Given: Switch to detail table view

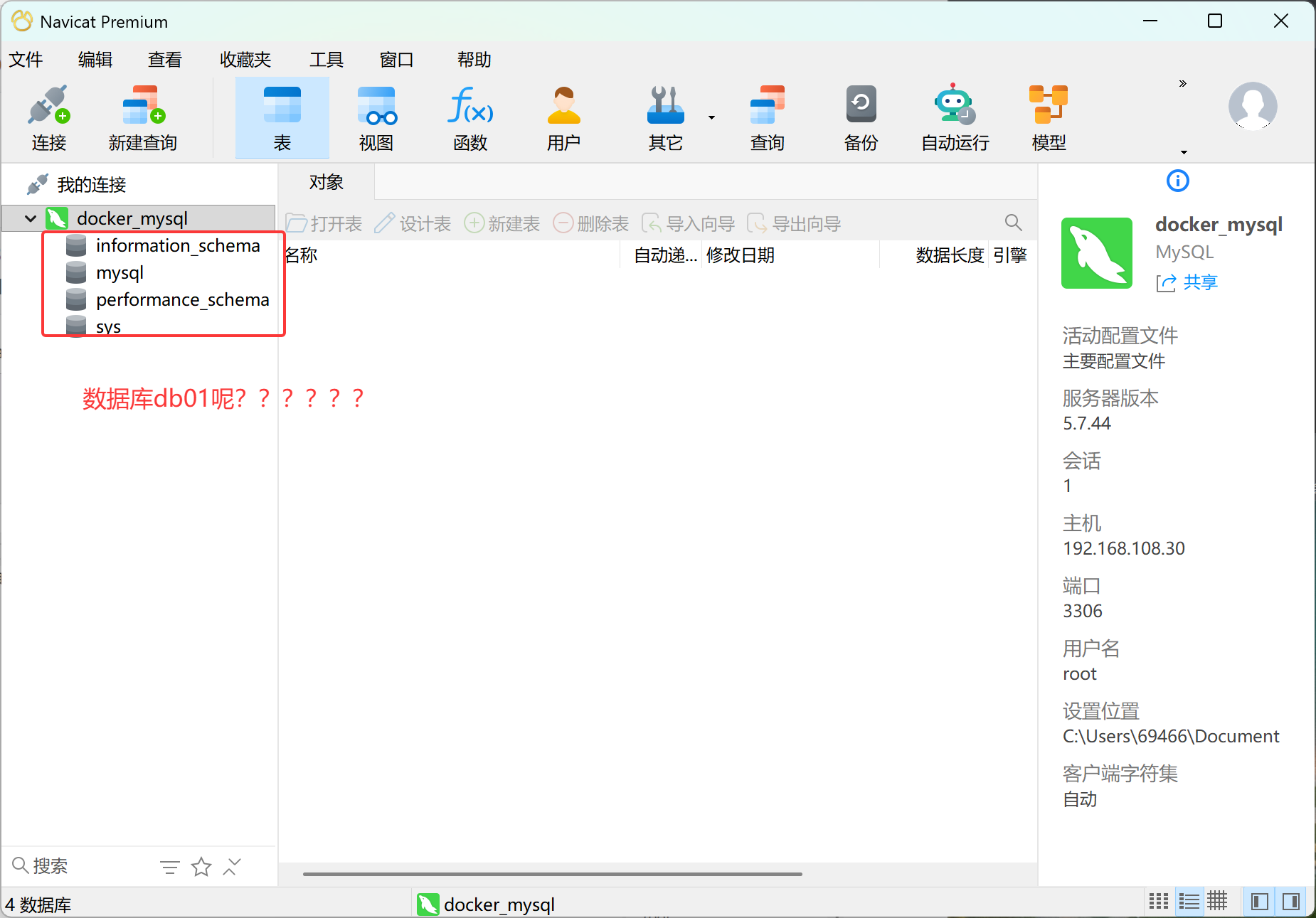Looking at the screenshot, I should [x=1217, y=902].
